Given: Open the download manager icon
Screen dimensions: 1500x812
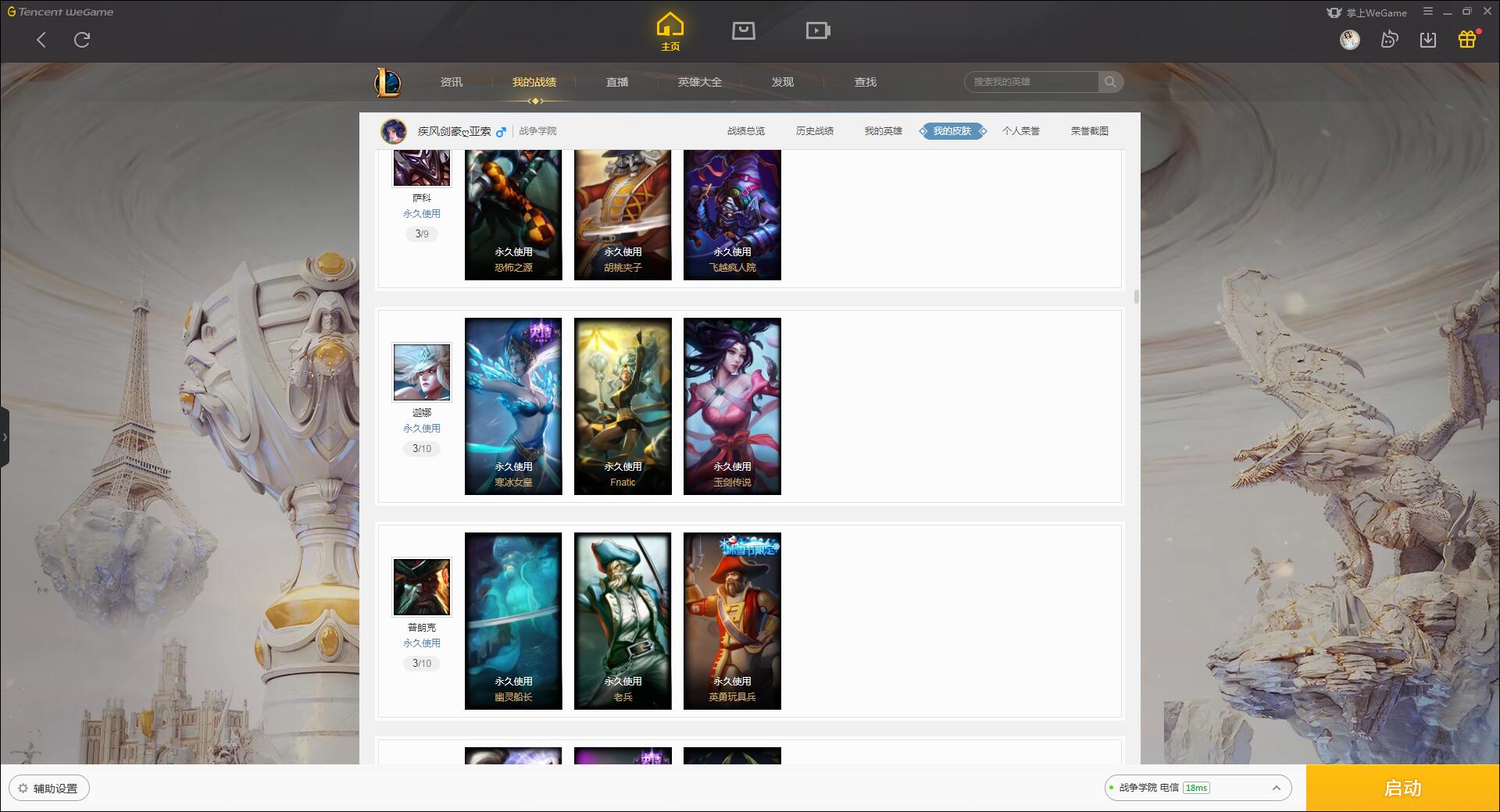Looking at the screenshot, I should 1428,39.
